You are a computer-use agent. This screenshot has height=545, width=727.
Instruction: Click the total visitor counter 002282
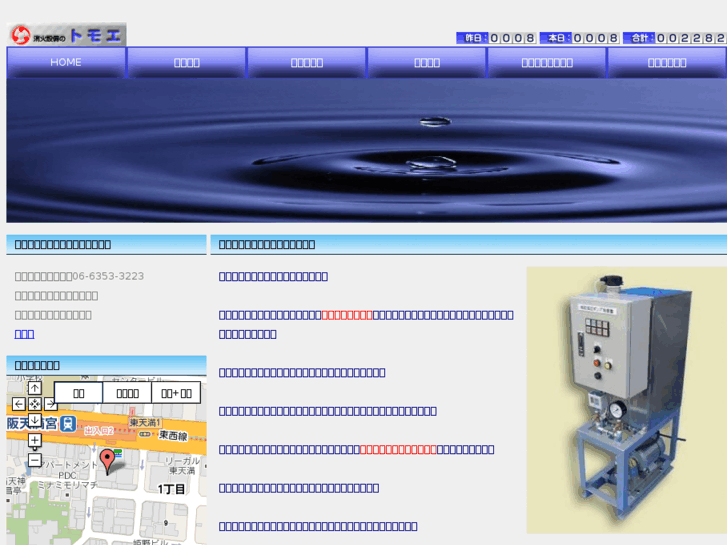(675, 38)
